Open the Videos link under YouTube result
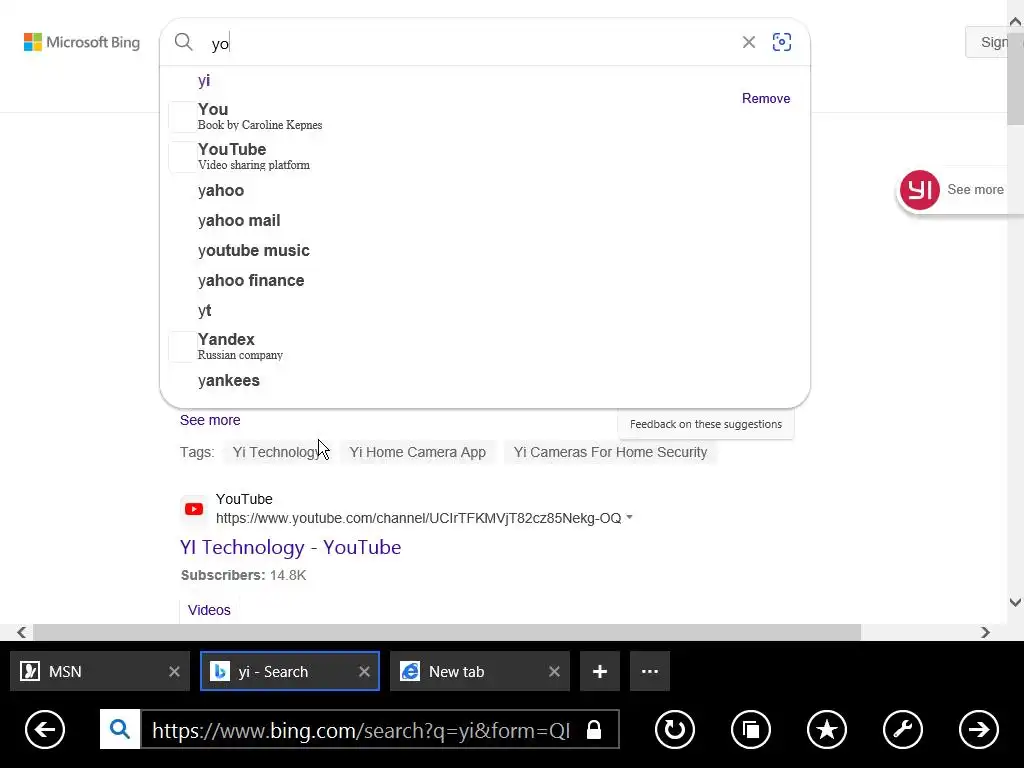Screen dimensions: 1024x768 click(209, 610)
